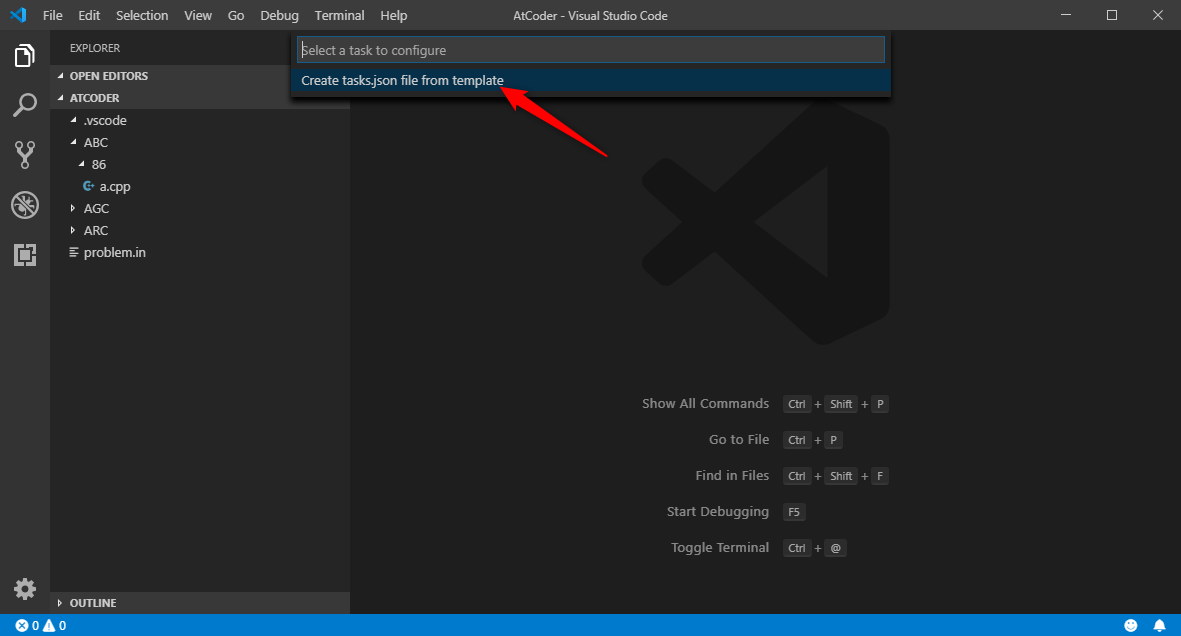Select the AGC folder label

coord(96,208)
